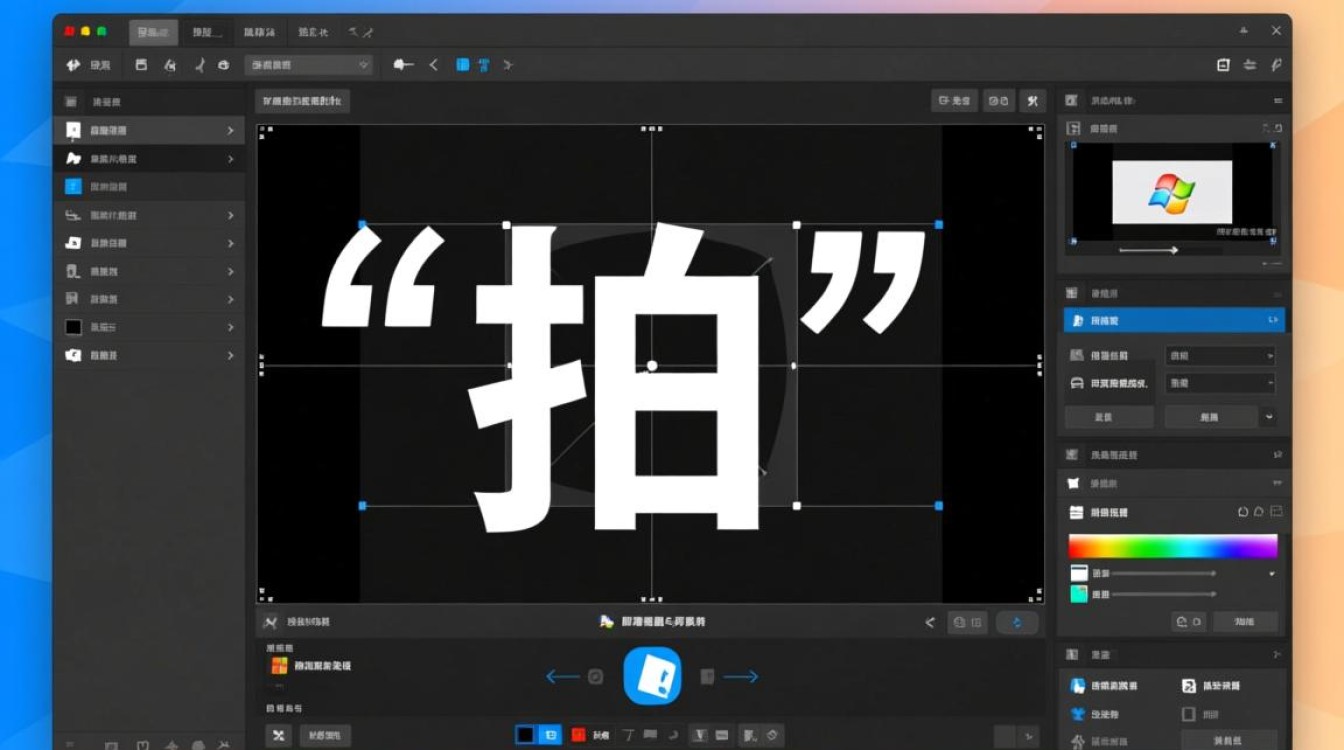Viewport: 1344px width, 750px height.
Task: Click the crossed-tools icon button above the canvas
Action: [1032, 101]
